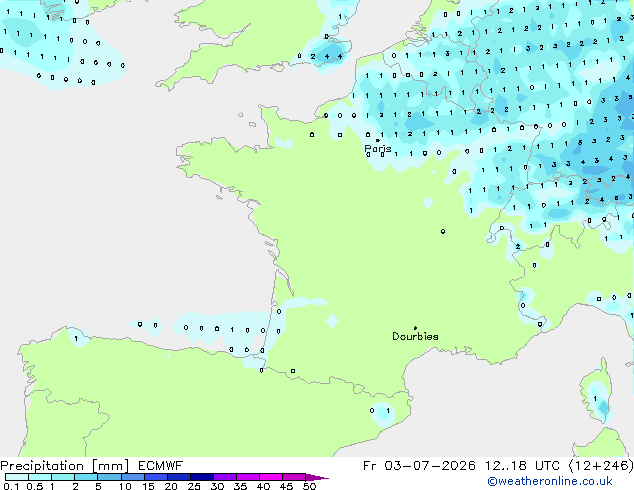Click the '(12+246)' forecast offset text

[601, 466]
